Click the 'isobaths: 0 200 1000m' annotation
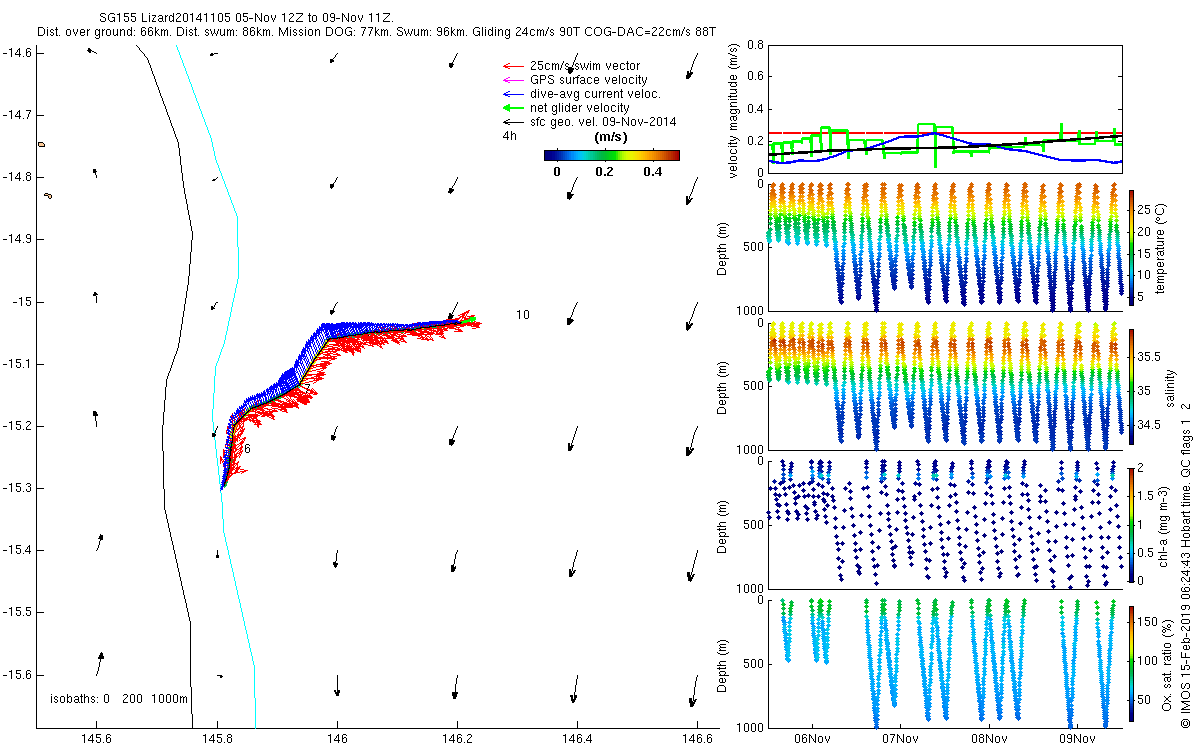 tap(119, 698)
